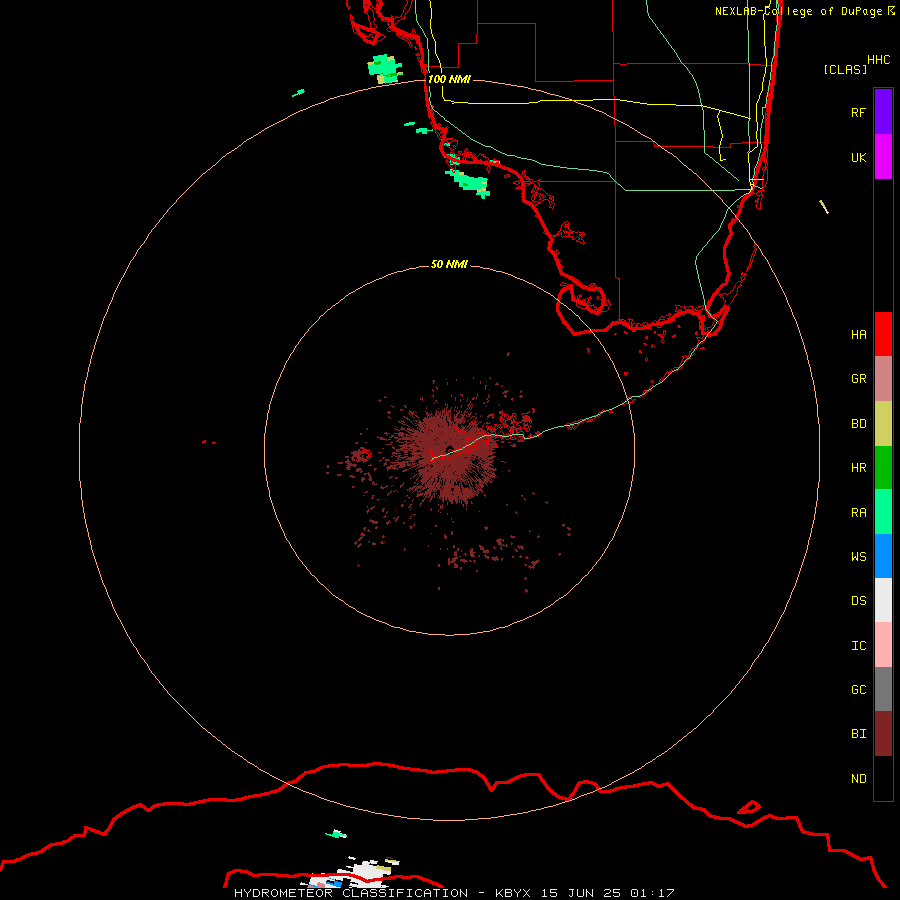The image size is (900, 900).
Task: Click the 01:17 timestamp
Action: (x=651, y=893)
